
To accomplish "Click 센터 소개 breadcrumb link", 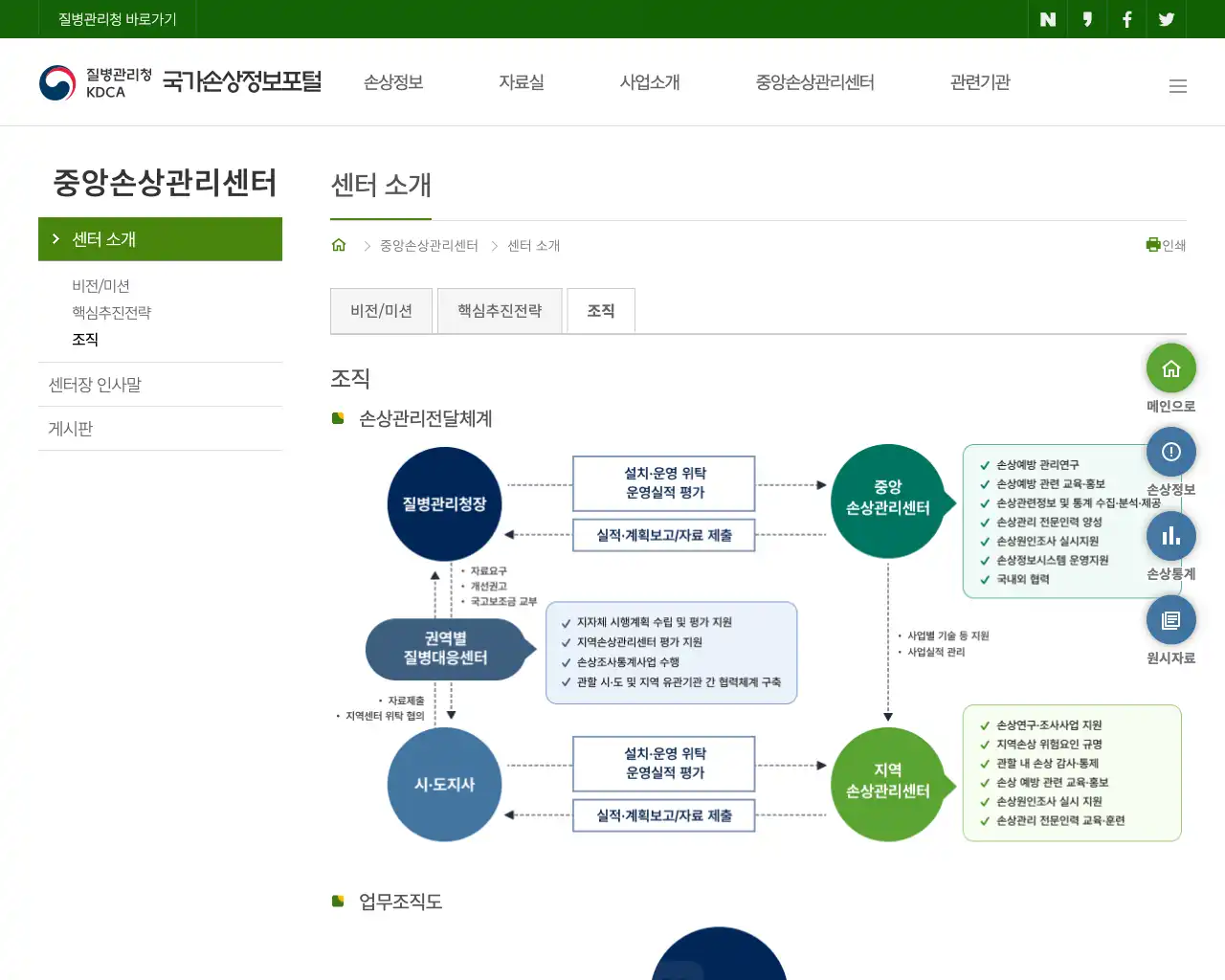I will tap(533, 246).
